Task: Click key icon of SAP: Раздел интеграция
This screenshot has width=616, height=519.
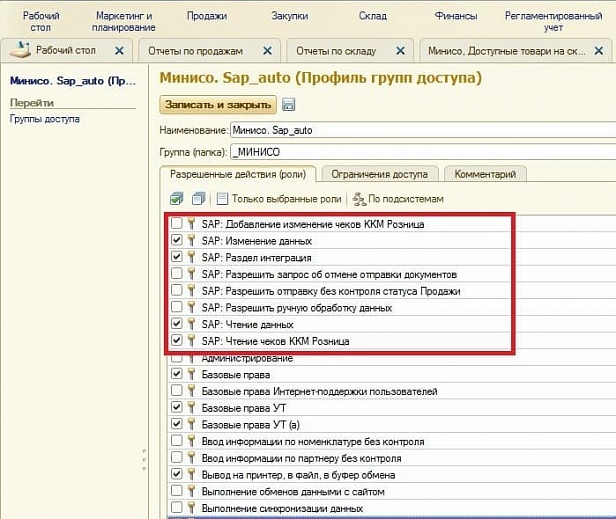Action: (x=191, y=257)
